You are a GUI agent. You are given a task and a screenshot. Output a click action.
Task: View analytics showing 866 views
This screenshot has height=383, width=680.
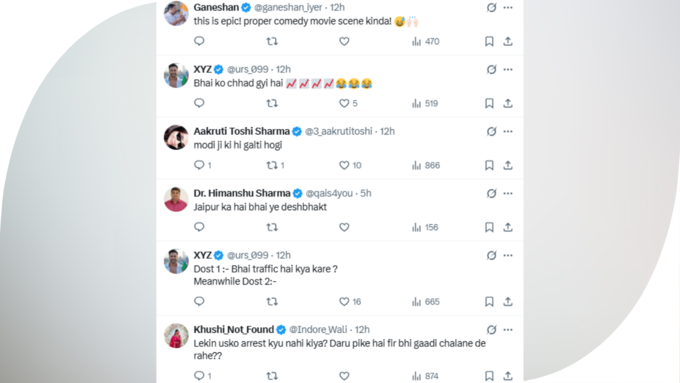coord(425,165)
